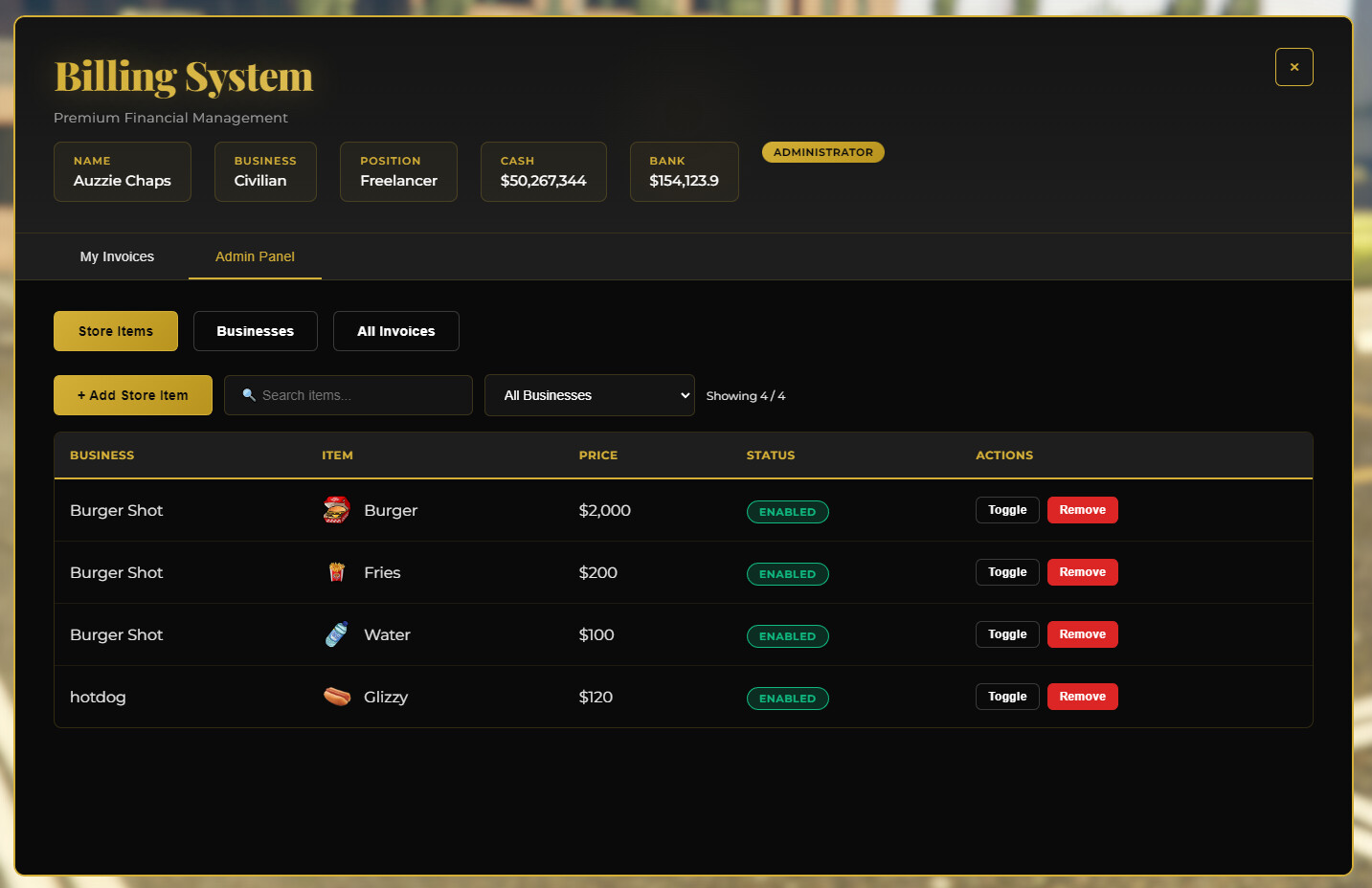Remove the Water store item
This screenshot has width=1372, height=888.
point(1083,634)
